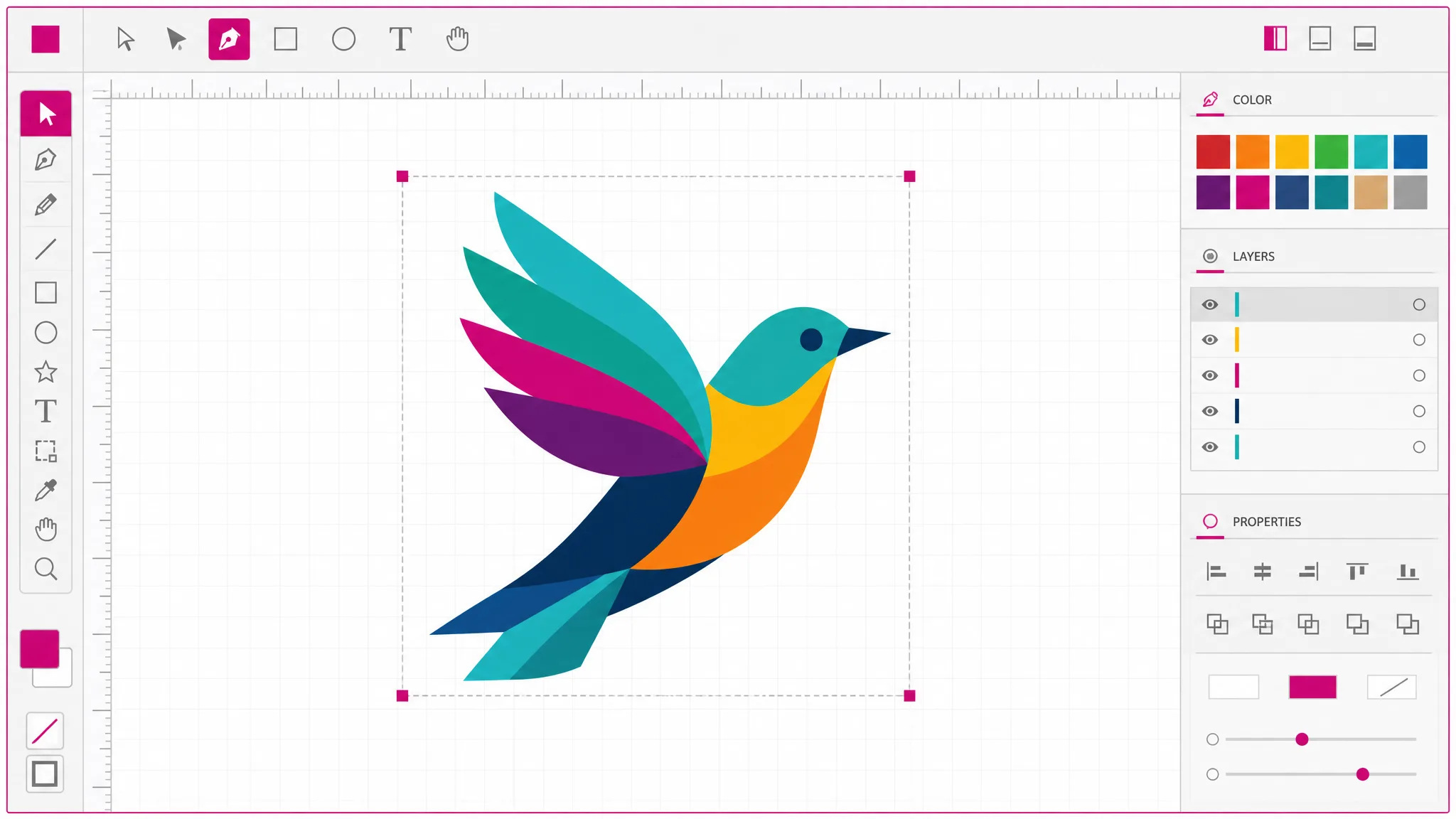Click the T text icon in top toolbar
The width and height of the screenshot is (1456, 819).
point(400,39)
